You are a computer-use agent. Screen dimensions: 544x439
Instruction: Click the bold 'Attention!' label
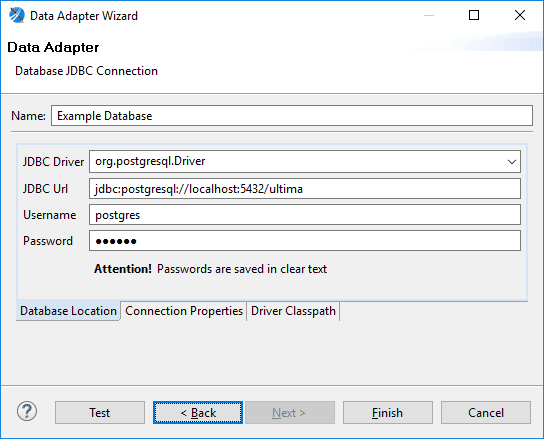(x=123, y=269)
